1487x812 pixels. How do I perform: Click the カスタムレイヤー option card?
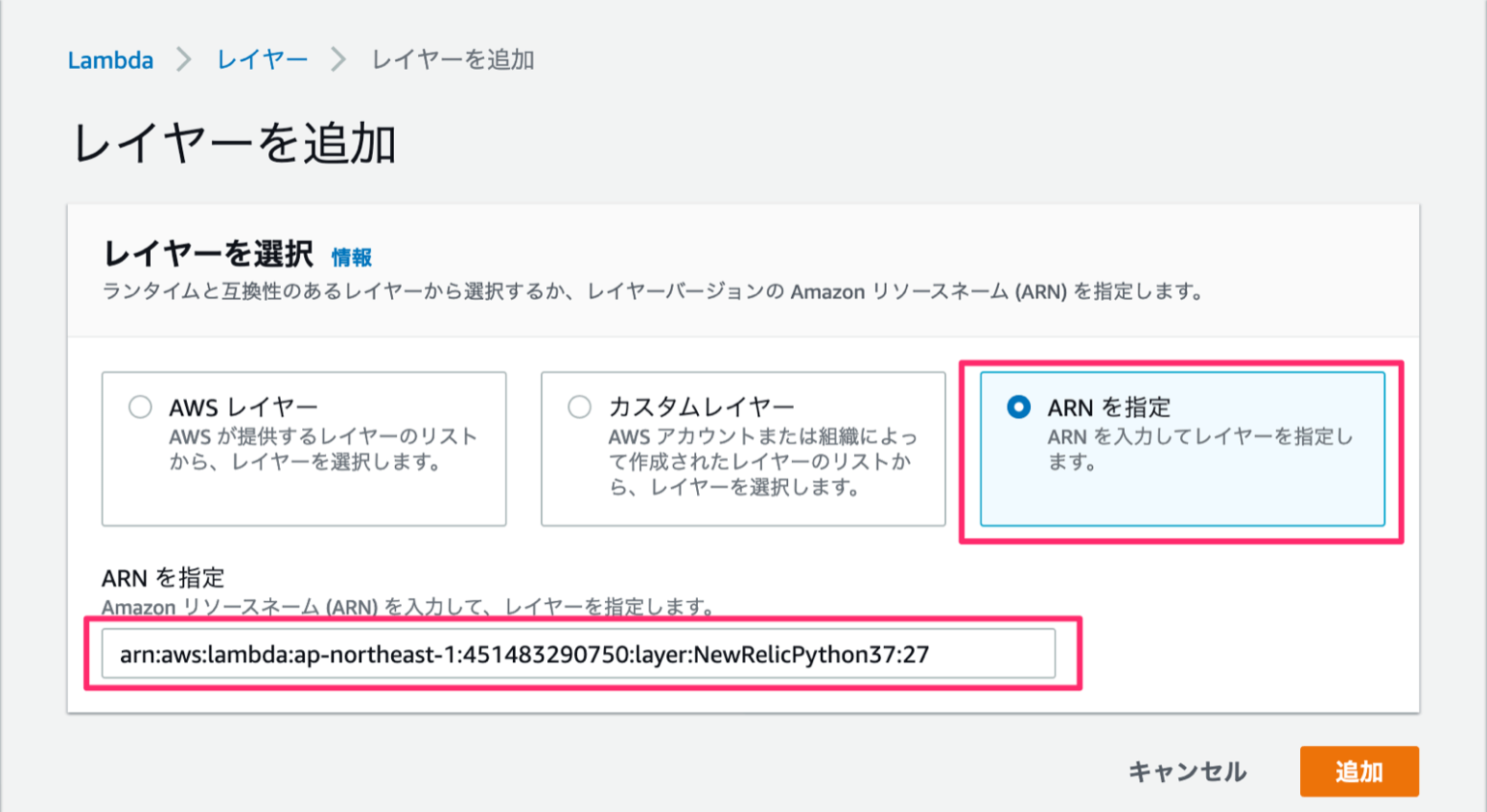click(x=743, y=448)
